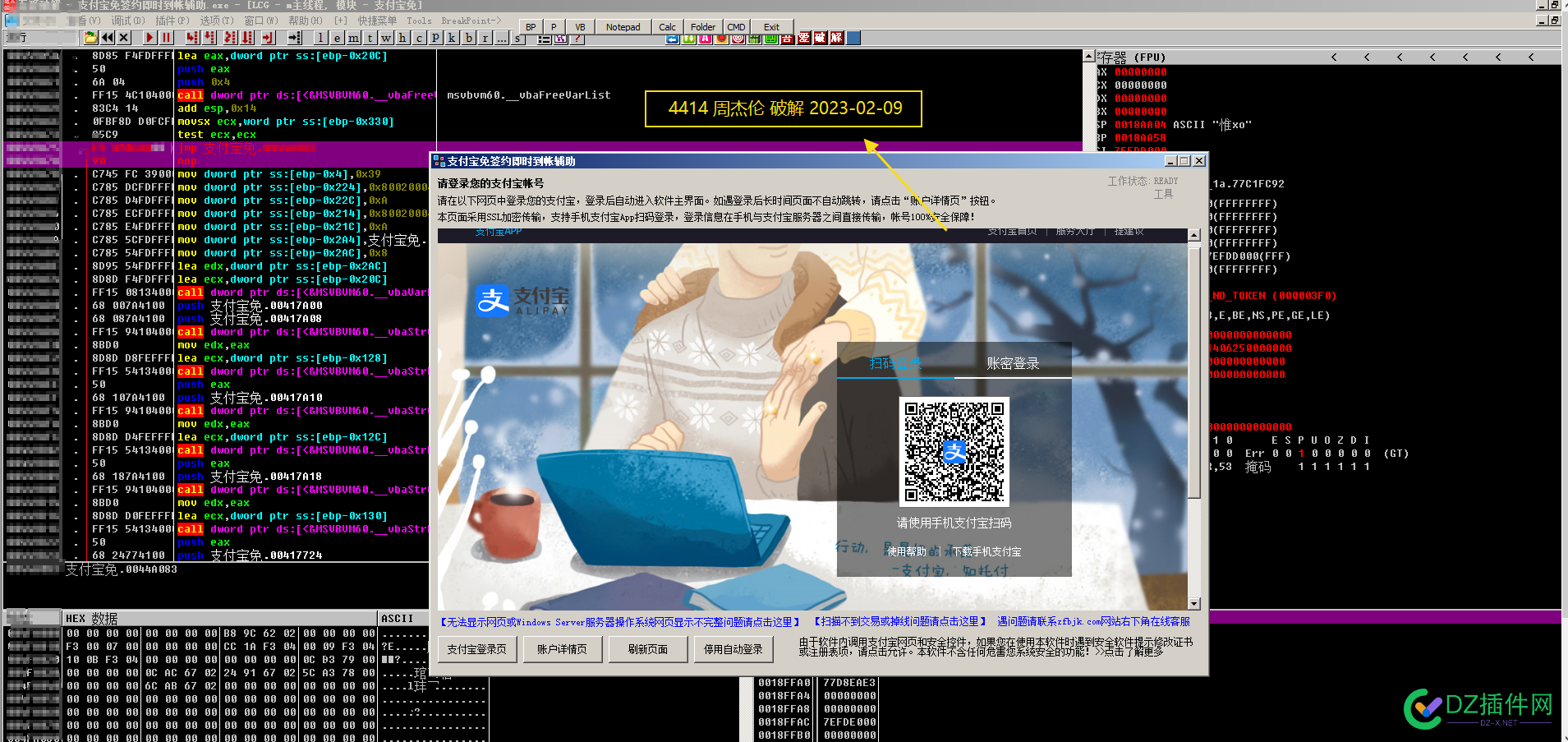
Task: Open Call stack with the 'k' button
Action: click(x=452, y=38)
